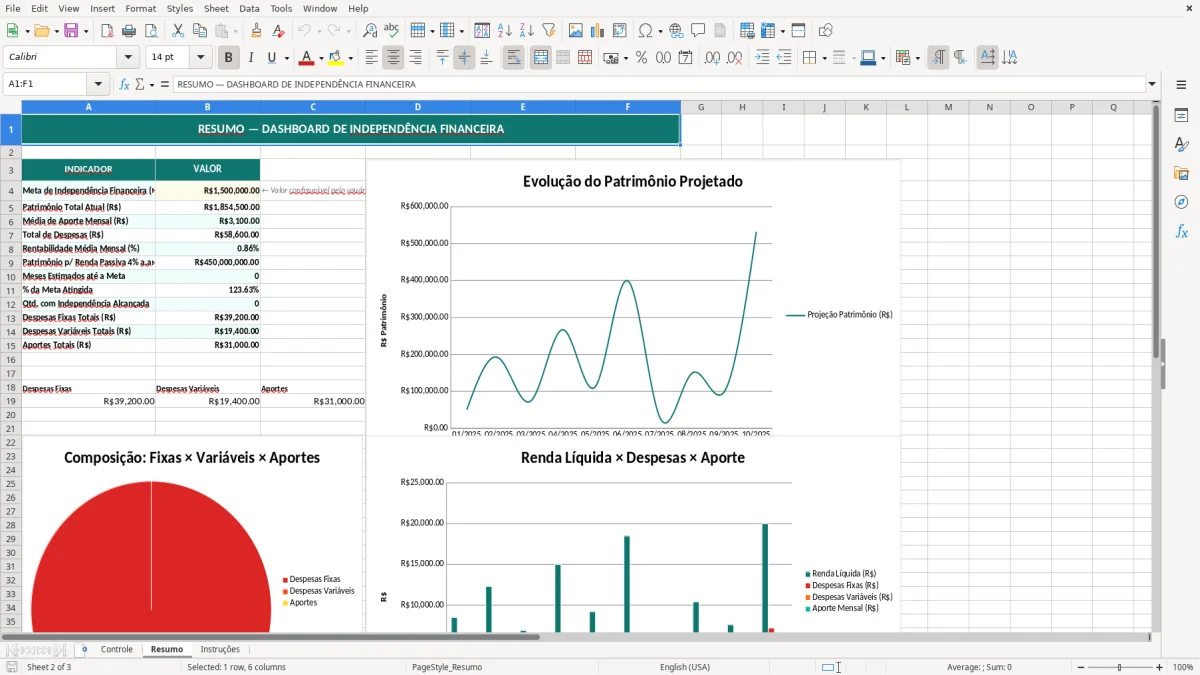This screenshot has width=1200, height=675.
Task: Click the Save document icon
Action: (x=71, y=31)
